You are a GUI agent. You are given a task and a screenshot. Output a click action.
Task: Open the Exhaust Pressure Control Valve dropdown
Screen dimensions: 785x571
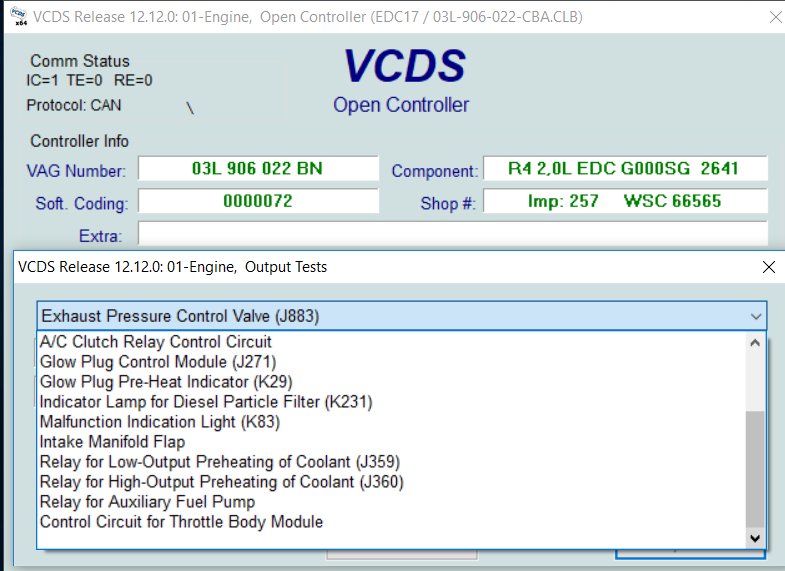pos(402,316)
